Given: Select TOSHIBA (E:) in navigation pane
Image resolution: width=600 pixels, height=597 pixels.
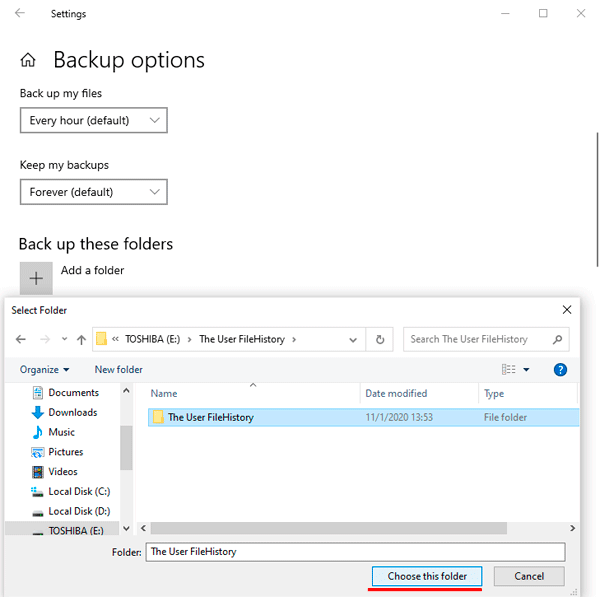Looking at the screenshot, I should [62, 530].
